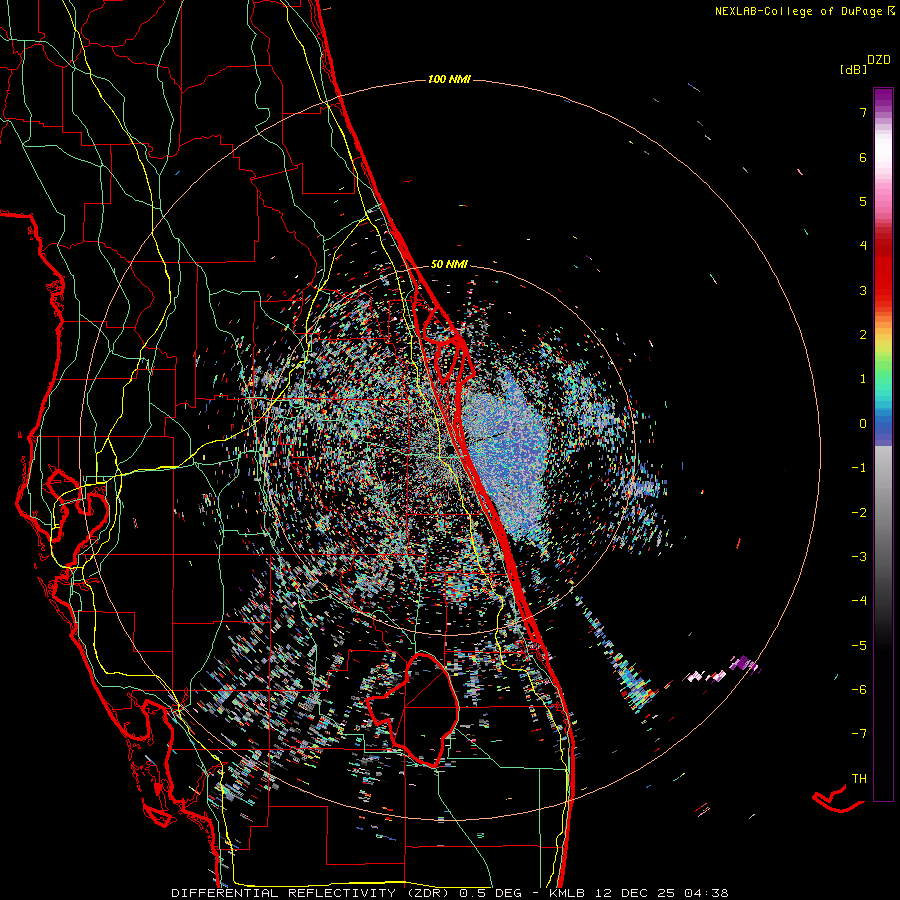Click the DZD product label above the color bar
The height and width of the screenshot is (900, 900).
point(878,60)
